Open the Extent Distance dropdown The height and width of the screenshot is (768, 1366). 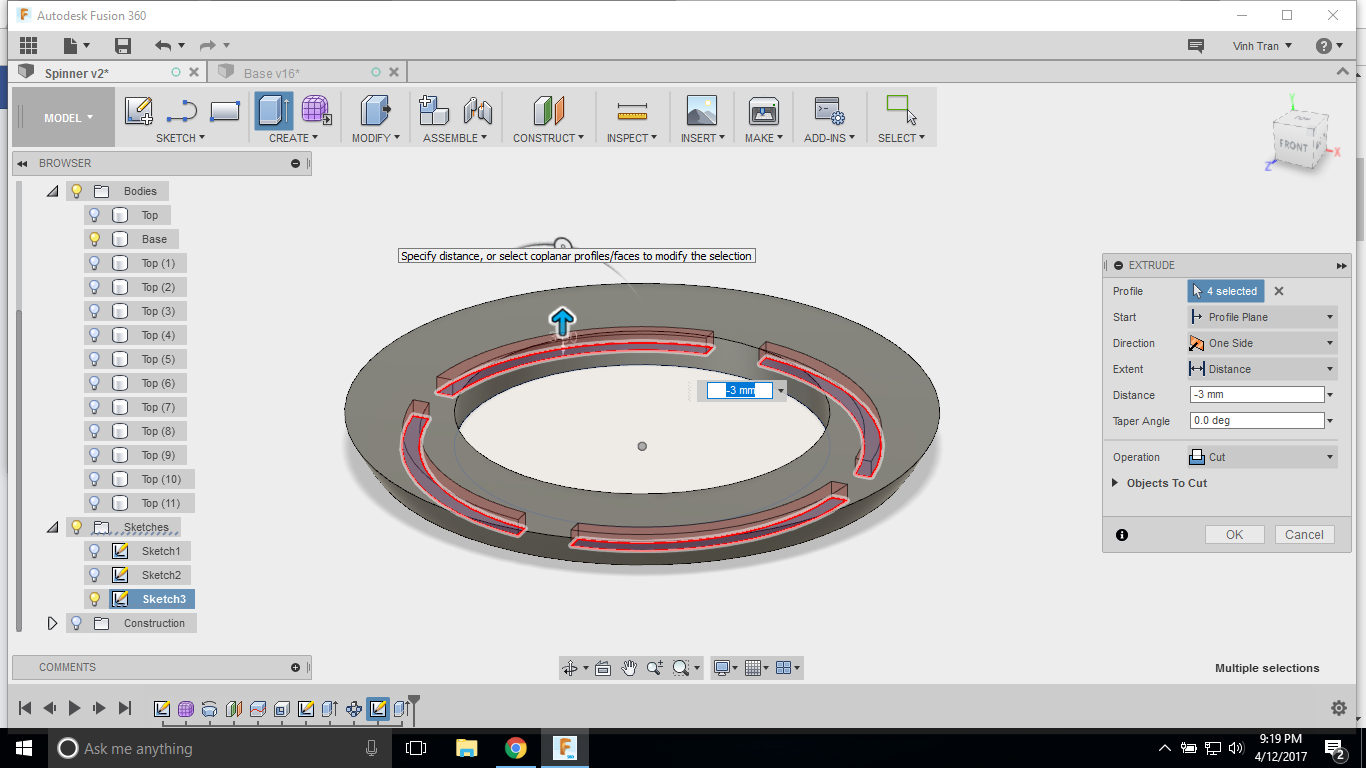tap(1262, 369)
